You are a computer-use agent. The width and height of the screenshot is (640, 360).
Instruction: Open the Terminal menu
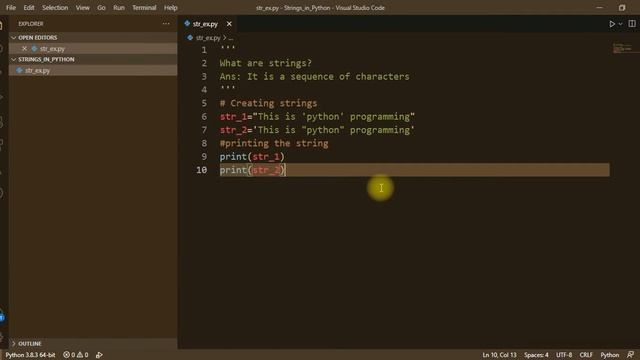(x=144, y=8)
